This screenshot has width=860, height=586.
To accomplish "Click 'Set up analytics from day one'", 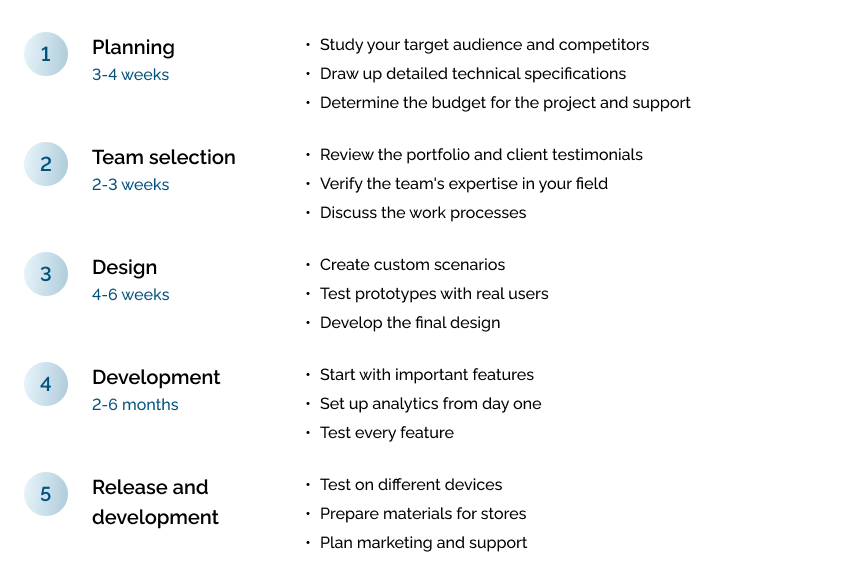I will 430,404.
